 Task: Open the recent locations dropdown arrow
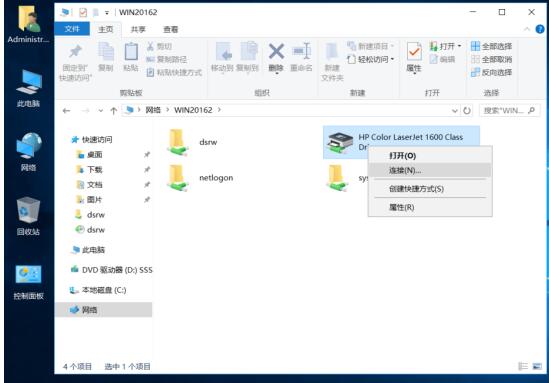[x=100, y=111]
